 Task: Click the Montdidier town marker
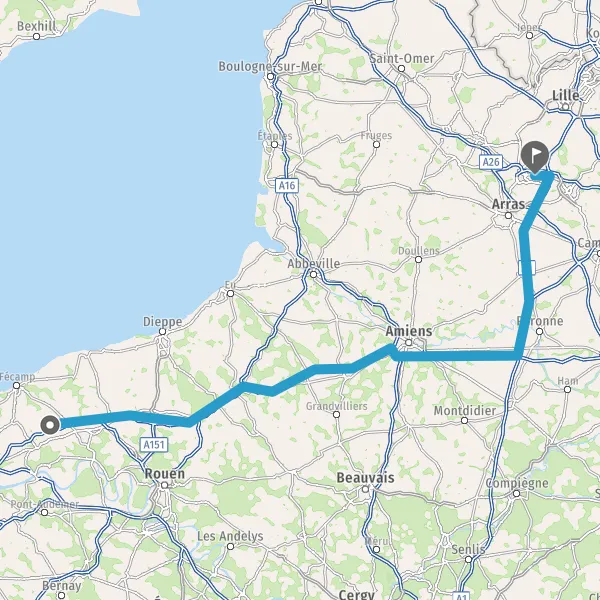pyautogui.click(x=464, y=420)
